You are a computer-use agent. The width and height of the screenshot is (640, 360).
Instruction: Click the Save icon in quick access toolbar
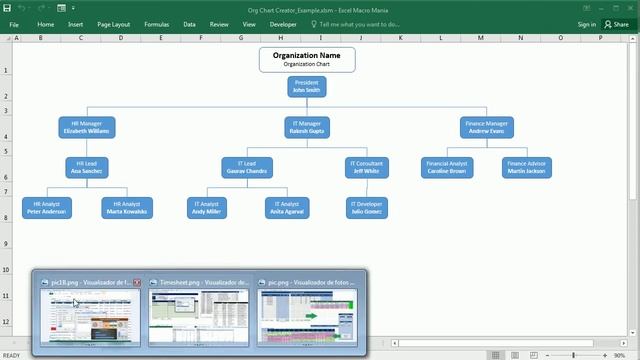7,8
